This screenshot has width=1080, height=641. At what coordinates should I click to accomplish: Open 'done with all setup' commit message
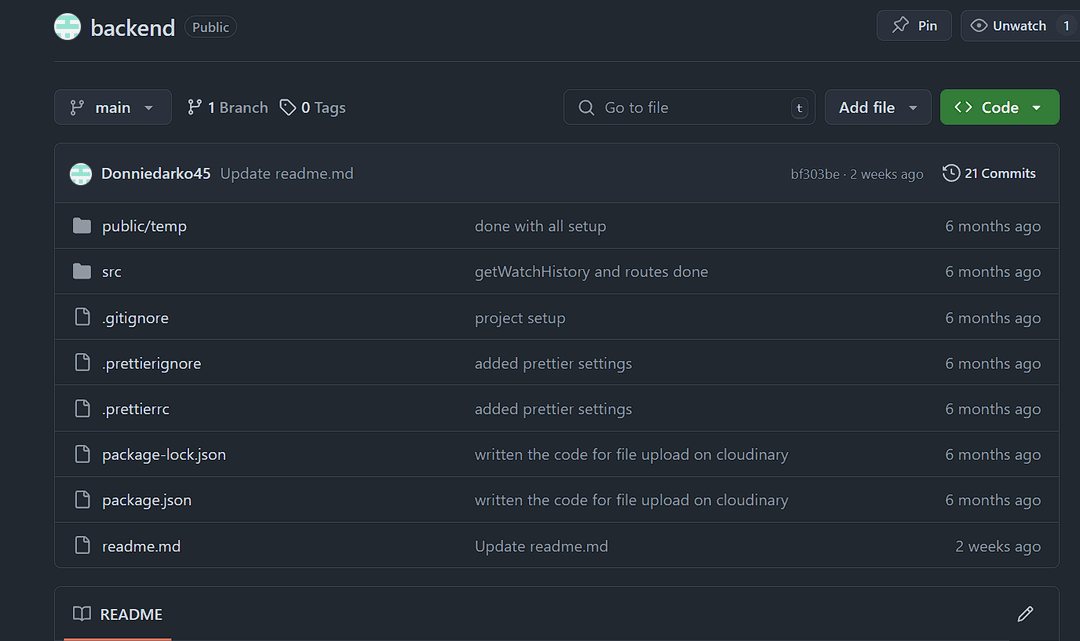click(x=540, y=226)
